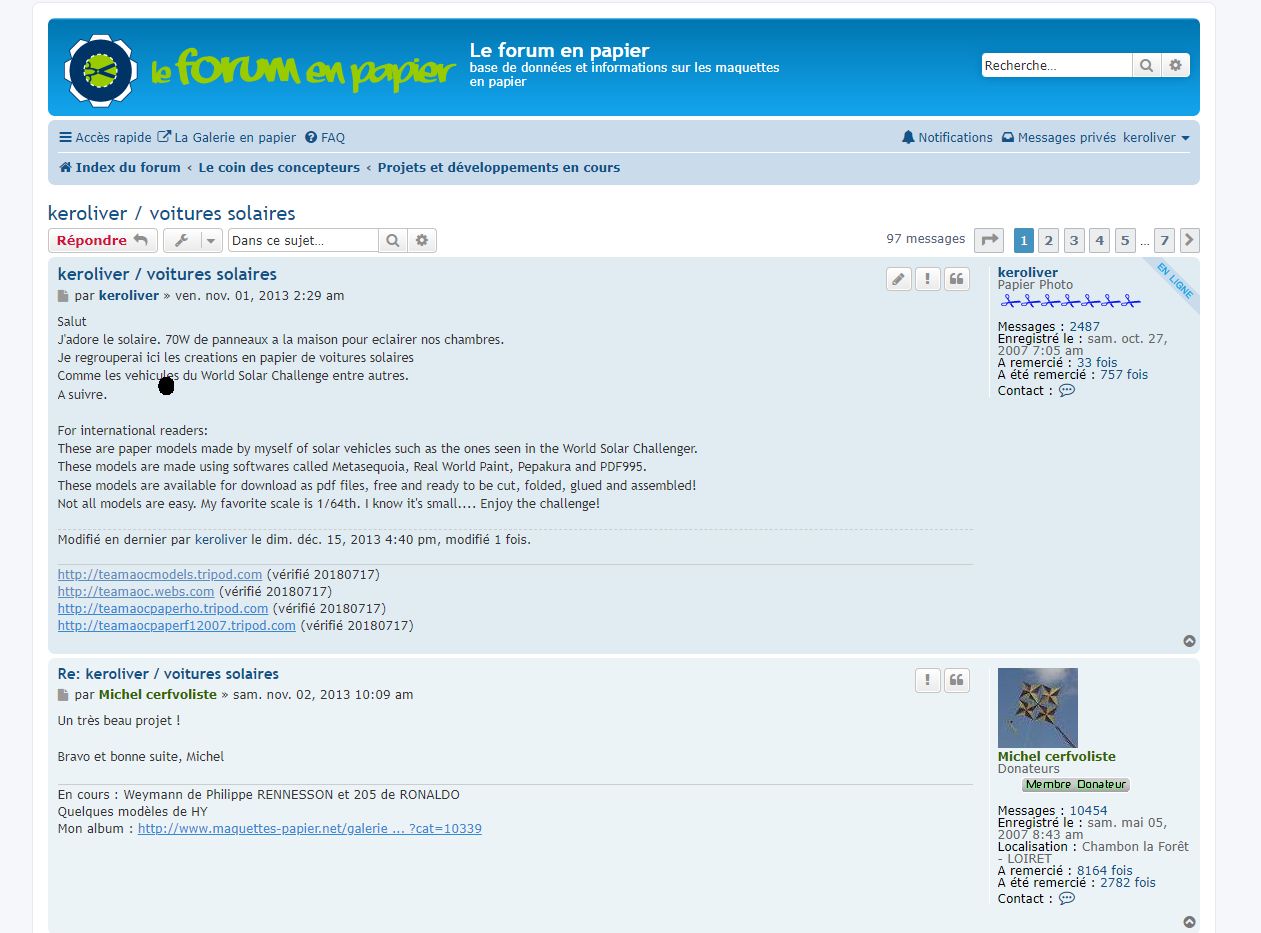The width and height of the screenshot is (1261, 933).
Task: Open the Accès rapide quick links menu
Action: [x=105, y=138]
